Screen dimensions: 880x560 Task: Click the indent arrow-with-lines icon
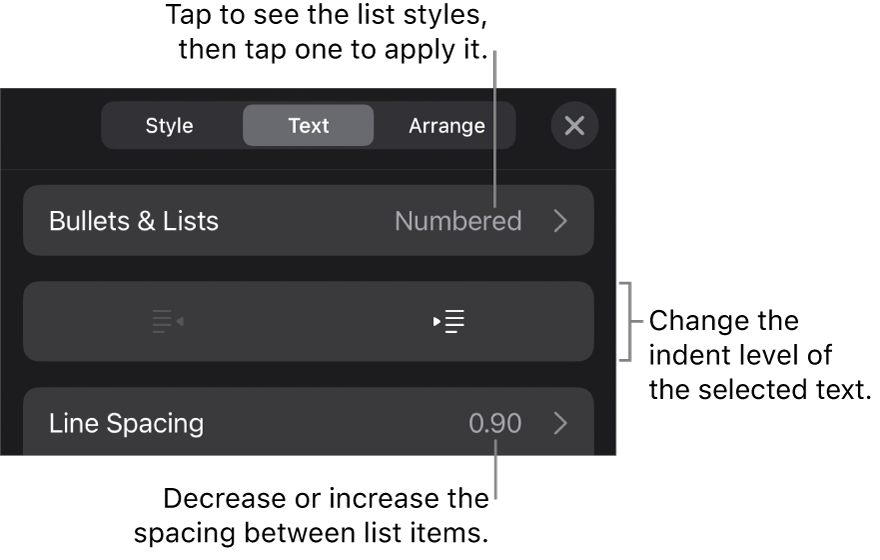[450, 322]
